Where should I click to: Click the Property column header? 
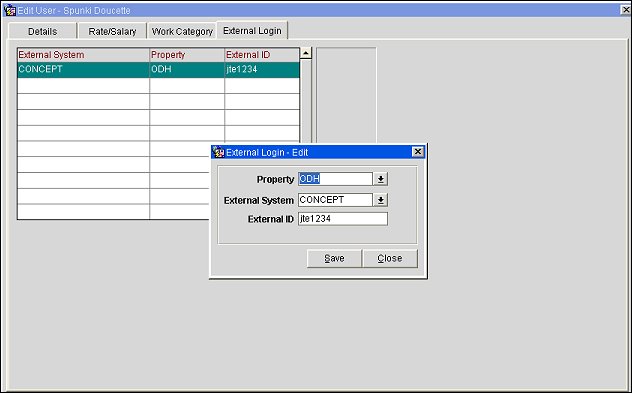click(187, 55)
